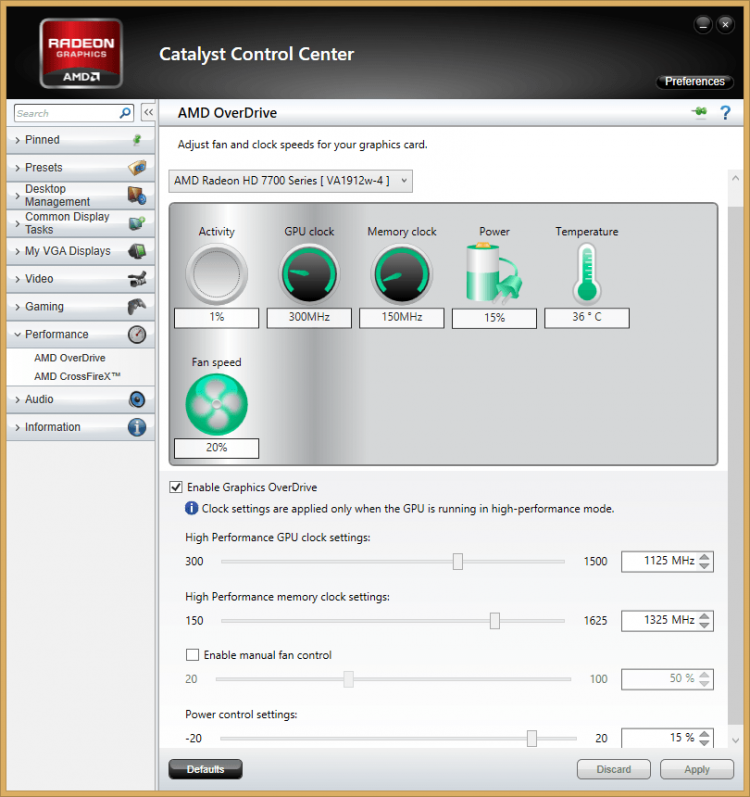Open help with the question mark icon
This screenshot has width=750, height=797.
726,113
